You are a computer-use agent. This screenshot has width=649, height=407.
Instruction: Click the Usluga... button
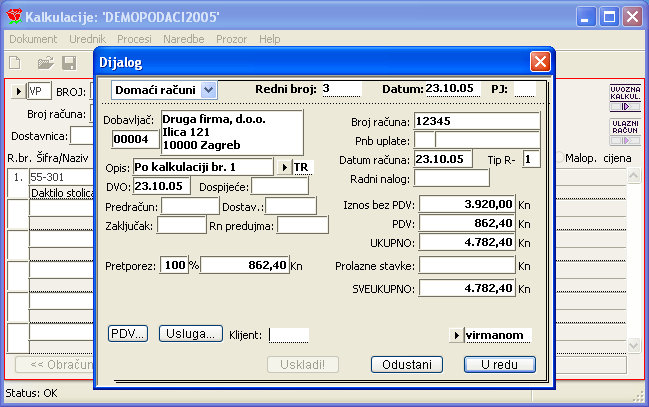pos(191,334)
